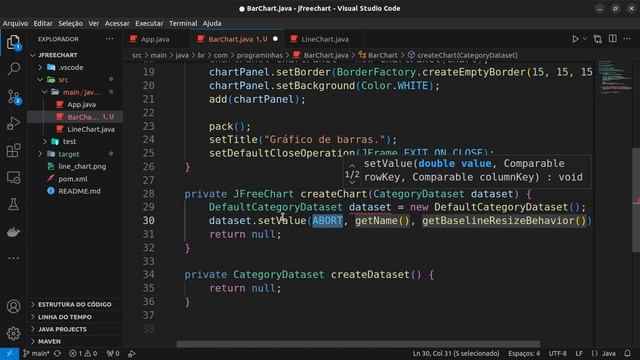Open the Editar menu

pos(43,23)
